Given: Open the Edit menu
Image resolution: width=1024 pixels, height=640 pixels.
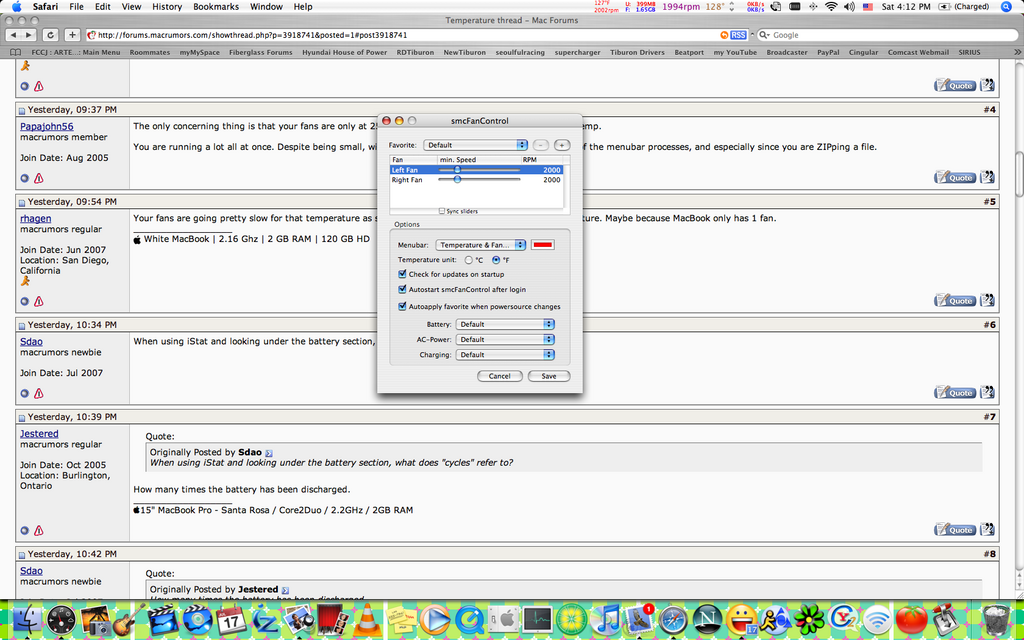Looking at the screenshot, I should [x=103, y=7].
